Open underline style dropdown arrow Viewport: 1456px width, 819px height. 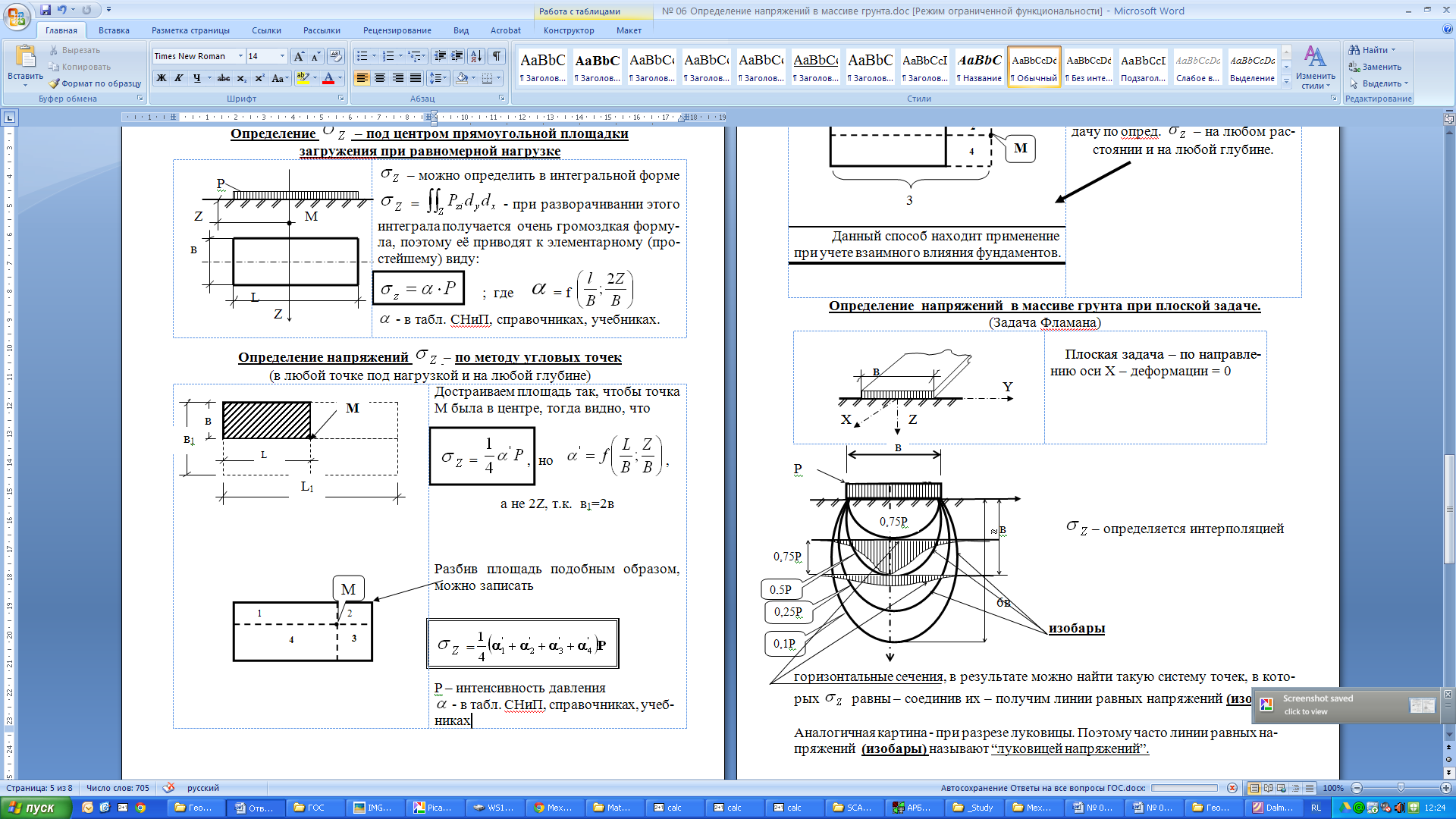click(x=209, y=78)
